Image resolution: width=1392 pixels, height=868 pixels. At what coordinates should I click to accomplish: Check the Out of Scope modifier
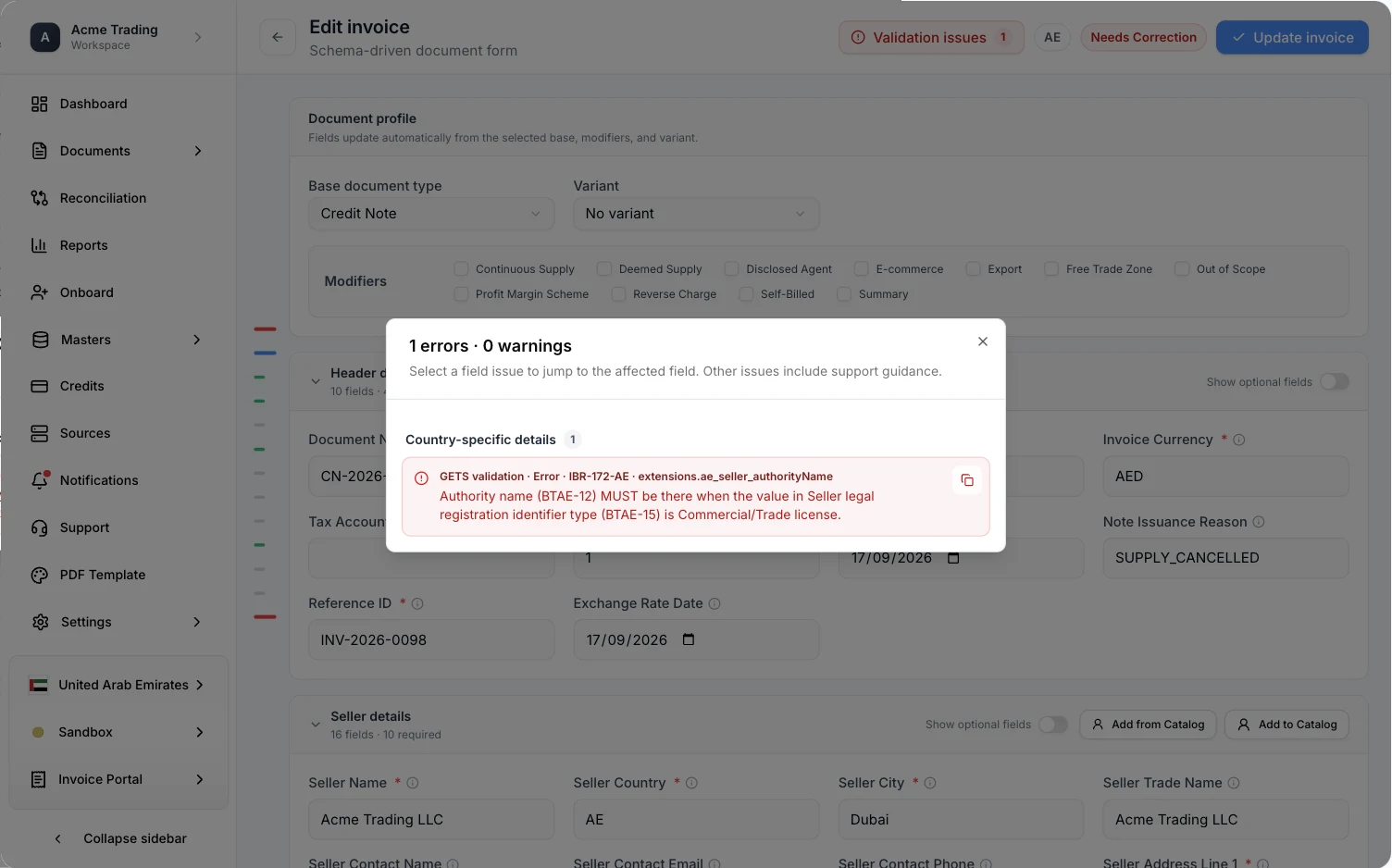1182,268
